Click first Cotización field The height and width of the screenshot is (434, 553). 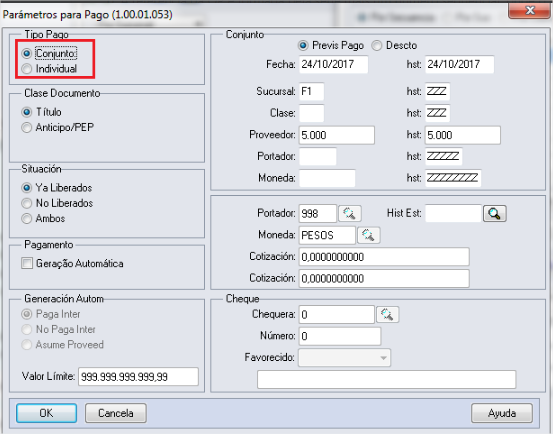(384, 257)
